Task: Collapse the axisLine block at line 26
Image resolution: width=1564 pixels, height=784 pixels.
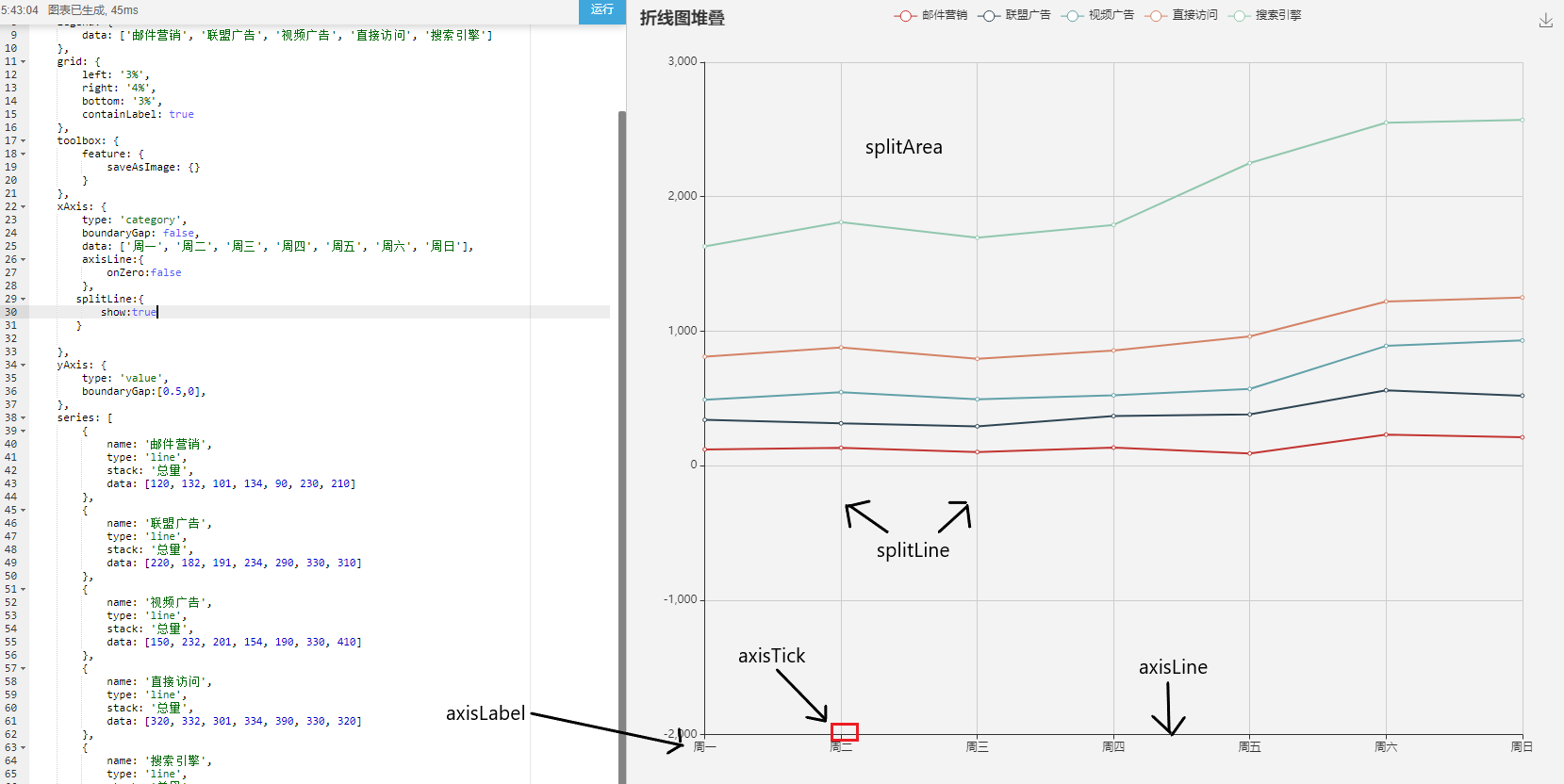Action: 24,259
